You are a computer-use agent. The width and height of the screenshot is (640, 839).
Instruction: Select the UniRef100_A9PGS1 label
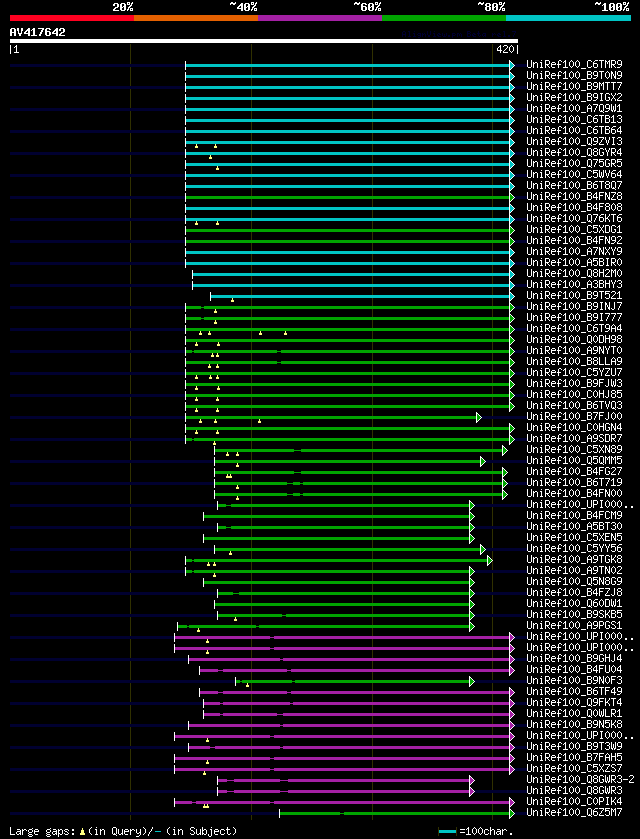click(574, 626)
